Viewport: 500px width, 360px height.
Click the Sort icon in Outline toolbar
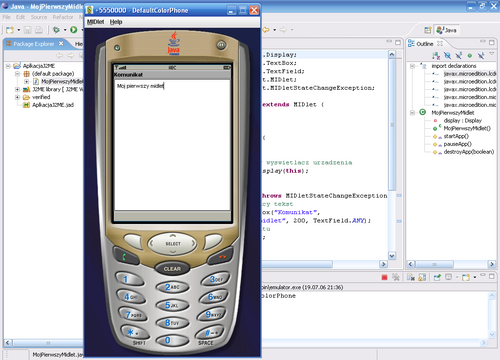[436, 55]
